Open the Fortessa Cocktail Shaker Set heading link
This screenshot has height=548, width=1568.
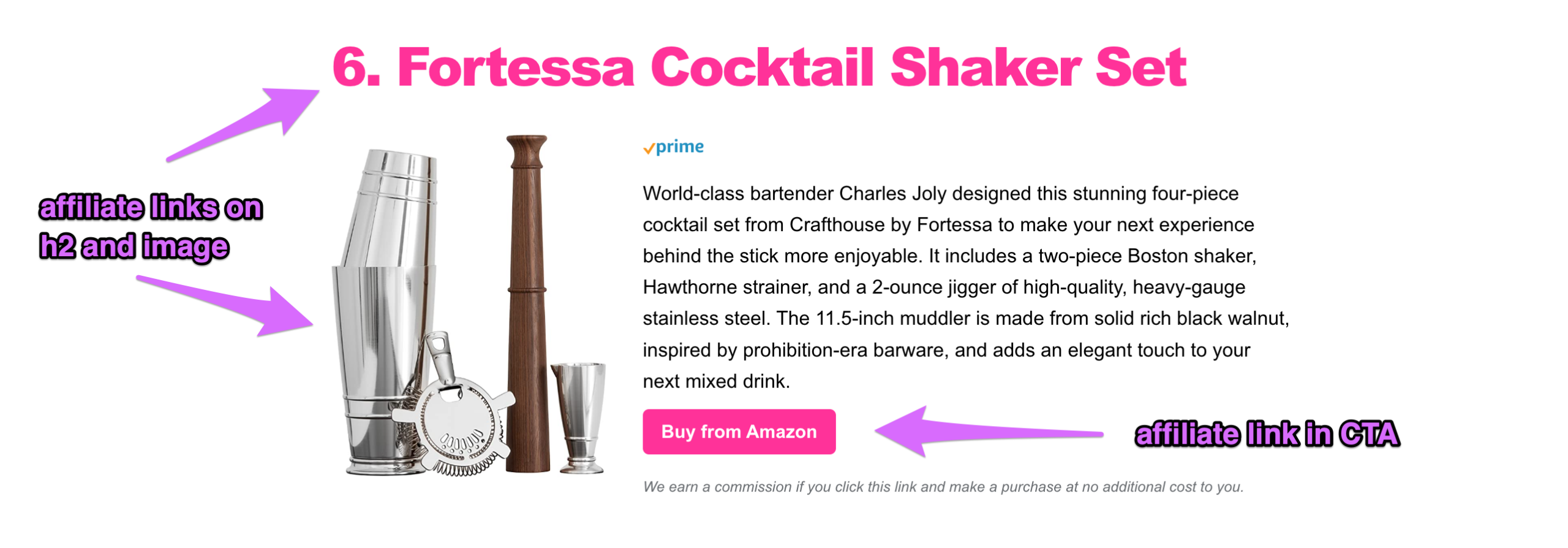click(x=758, y=67)
